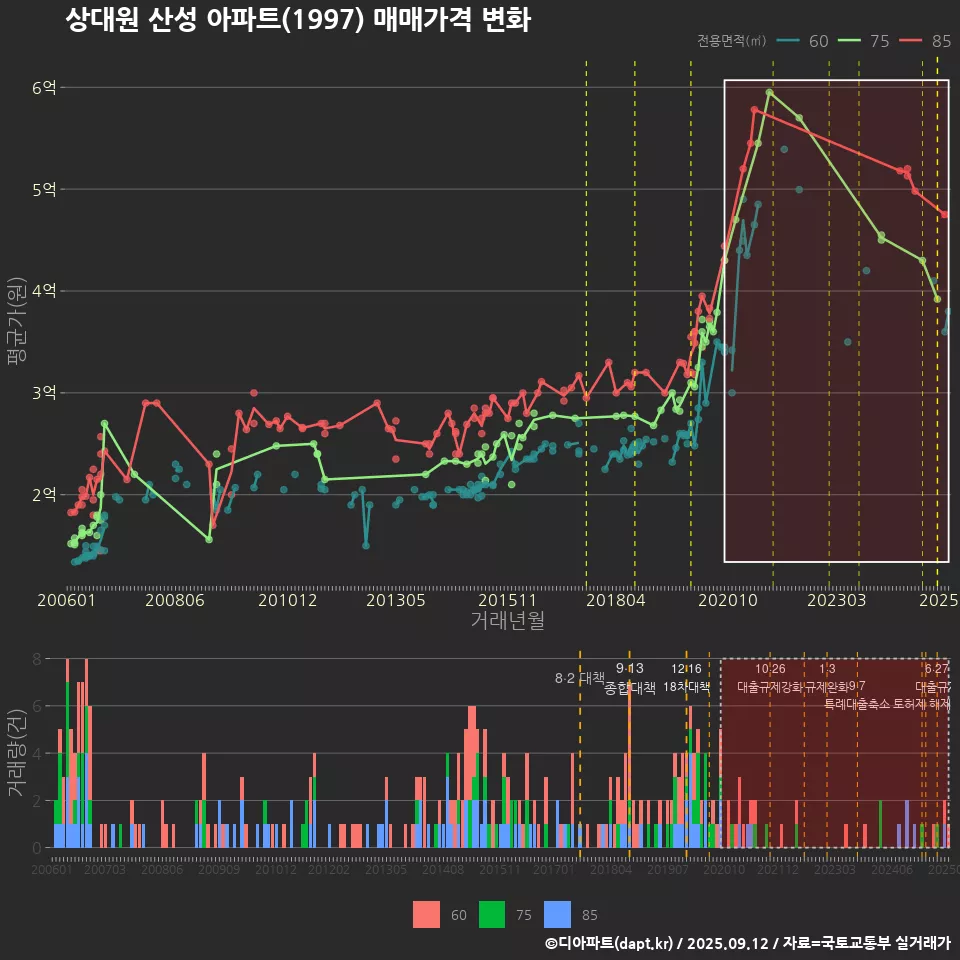Click the 거래량(건) volume axis title
This screenshot has width=960, height=960.
(x=17, y=753)
